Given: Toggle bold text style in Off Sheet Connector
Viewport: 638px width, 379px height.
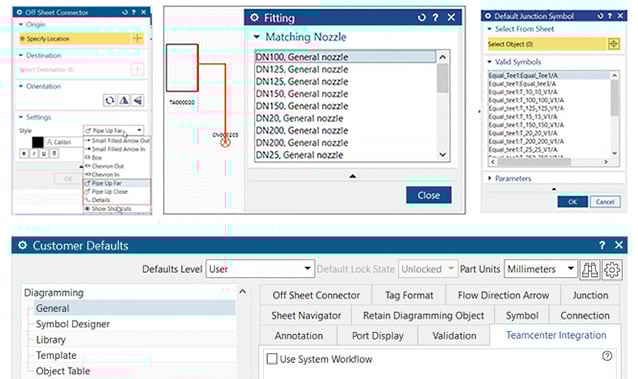Looking at the screenshot, I should 24,153.
